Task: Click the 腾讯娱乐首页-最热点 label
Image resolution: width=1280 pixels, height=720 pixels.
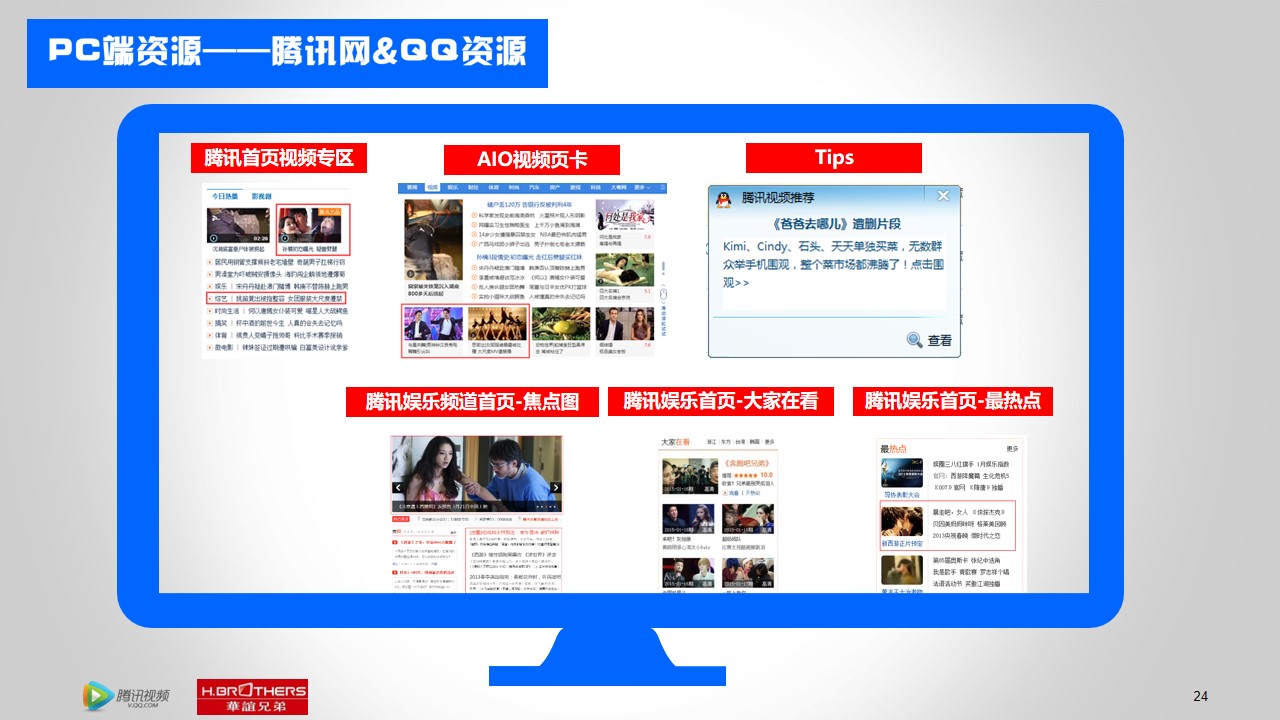Action: (953, 401)
